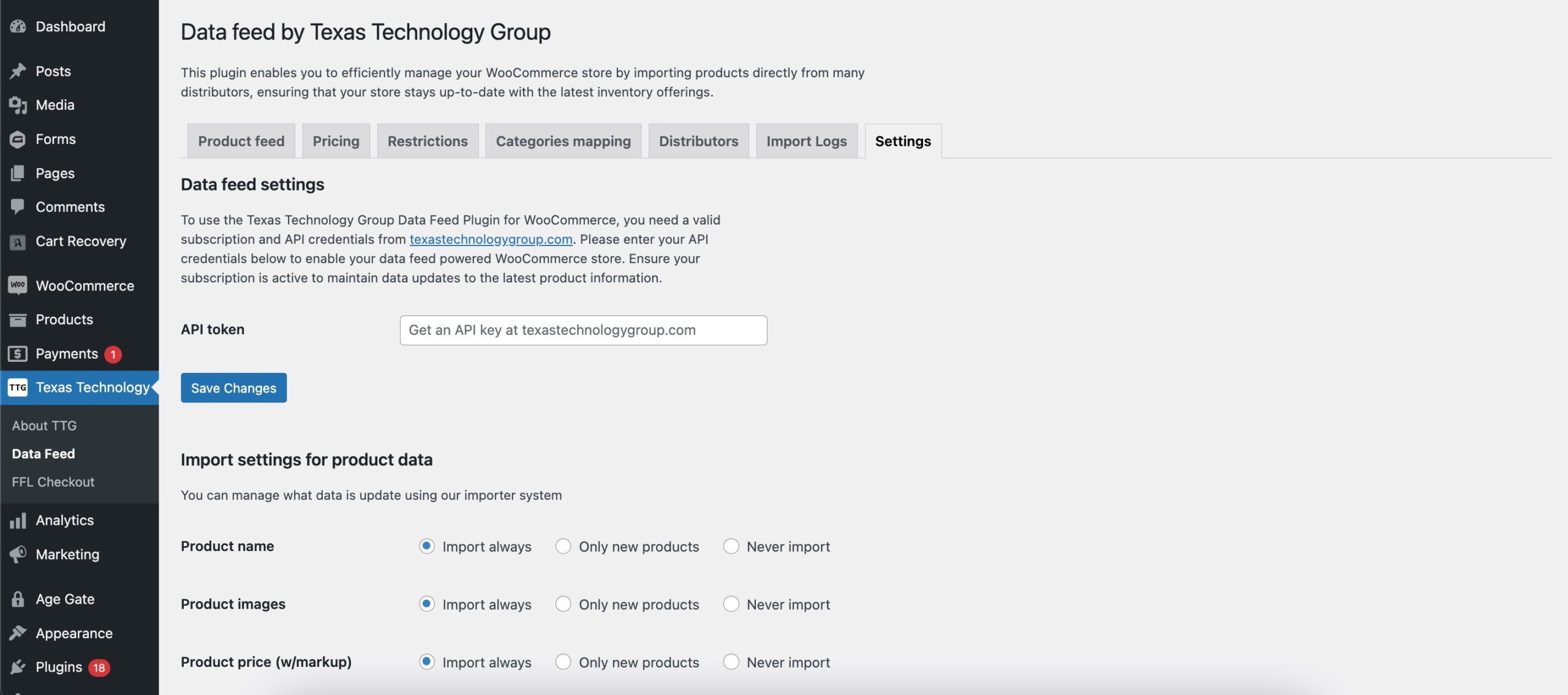Click the Forms sidebar icon

tap(18, 140)
